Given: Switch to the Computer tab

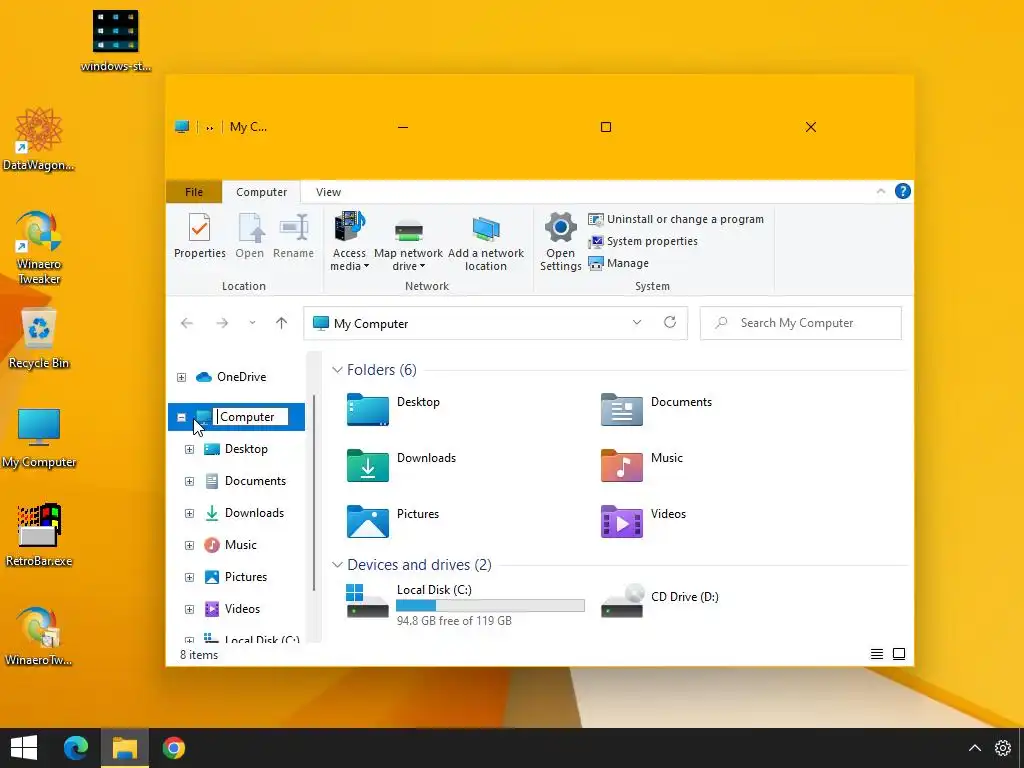Looking at the screenshot, I should point(261,192).
